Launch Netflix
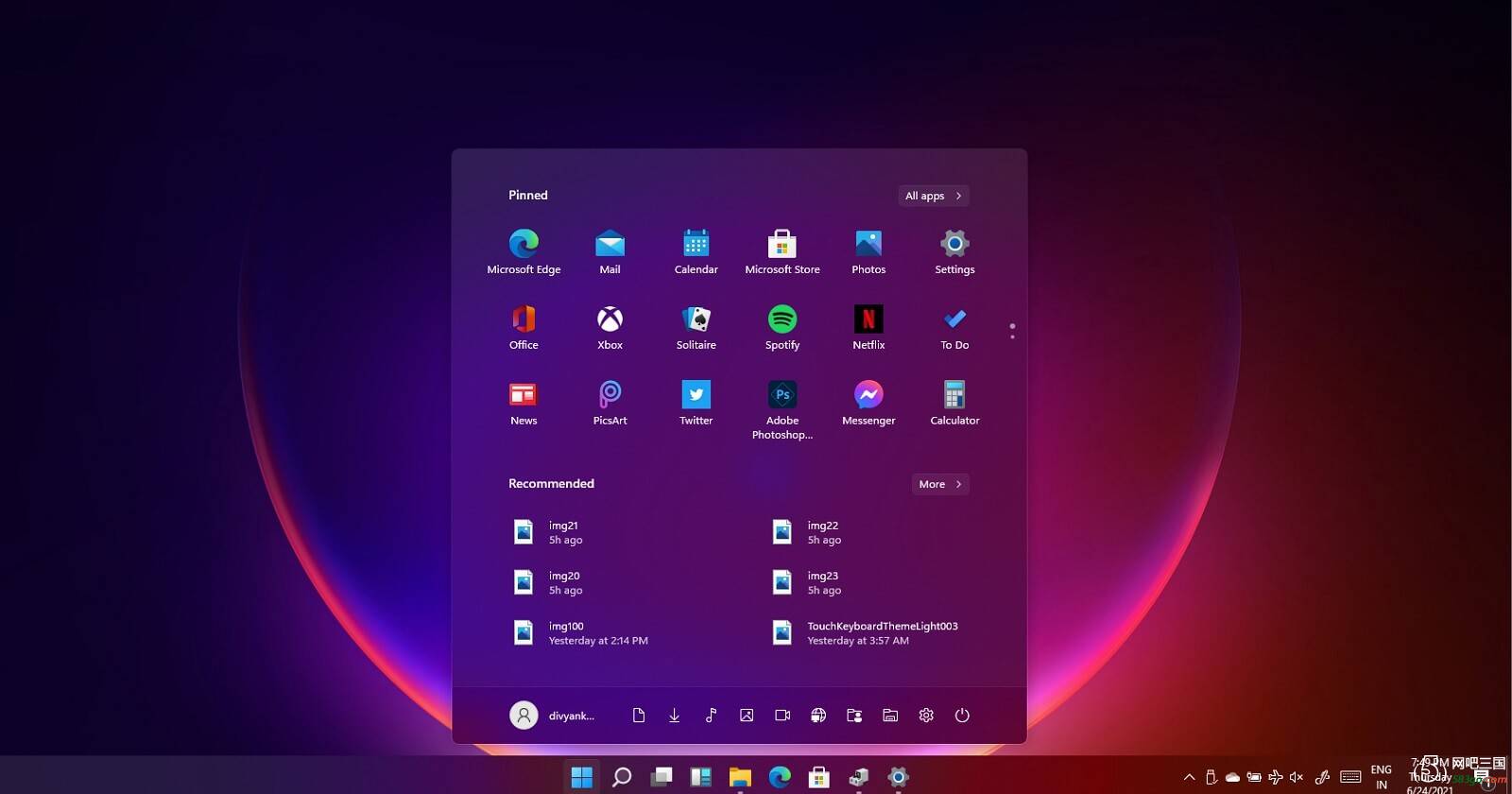 coord(868,327)
